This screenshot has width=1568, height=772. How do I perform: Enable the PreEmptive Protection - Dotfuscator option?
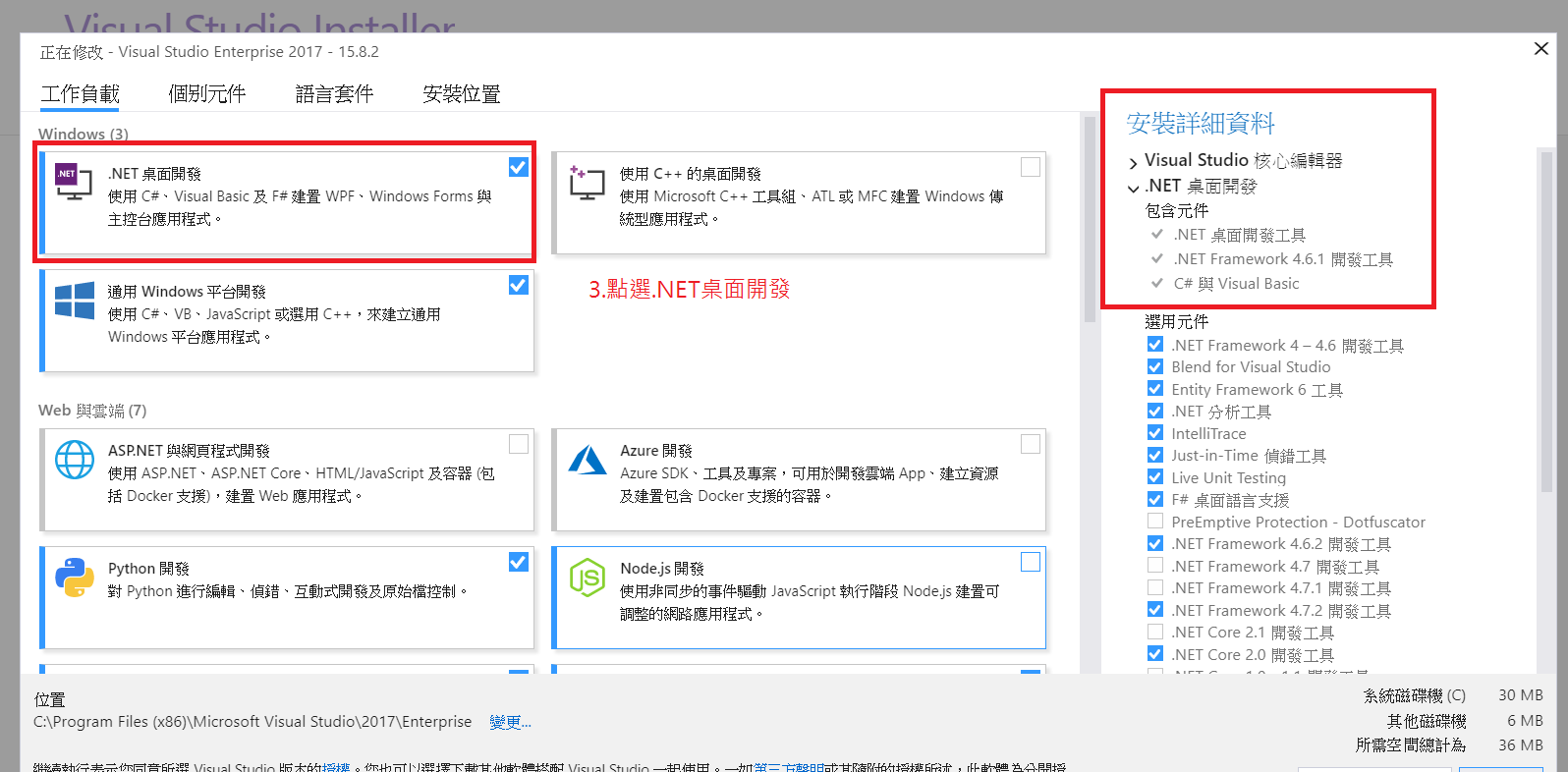pos(1155,522)
